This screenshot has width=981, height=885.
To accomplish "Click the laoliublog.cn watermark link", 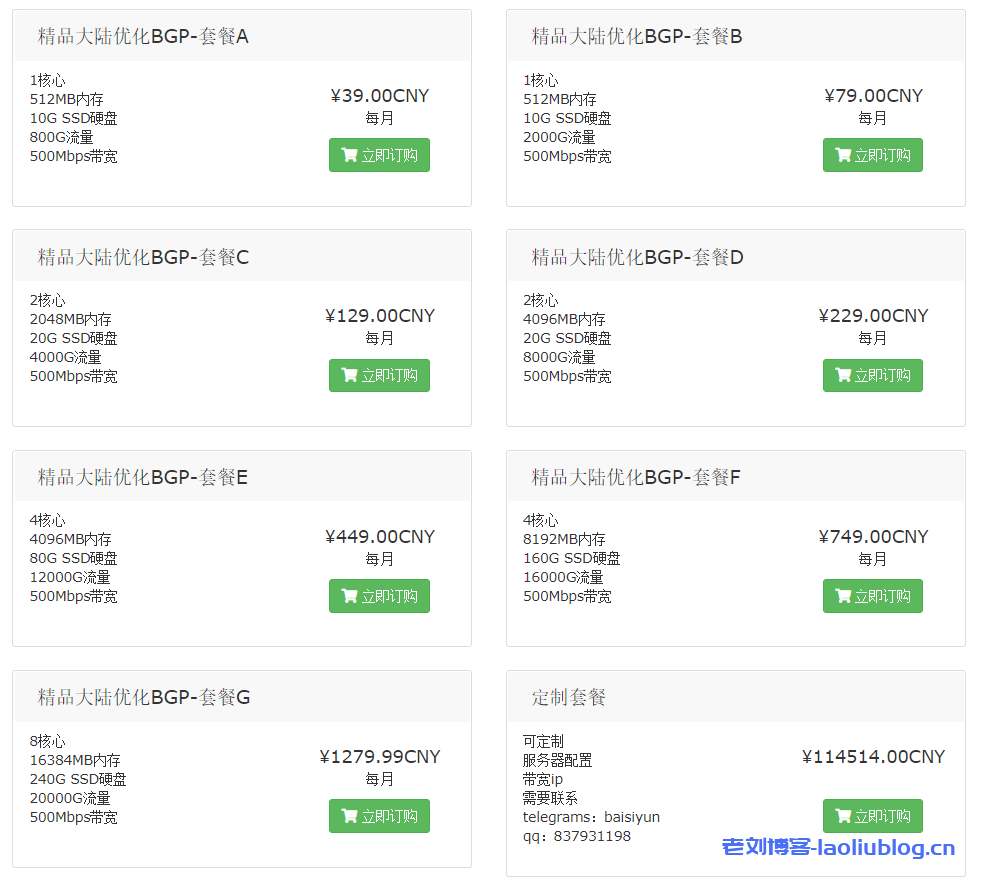I will tap(838, 848).
